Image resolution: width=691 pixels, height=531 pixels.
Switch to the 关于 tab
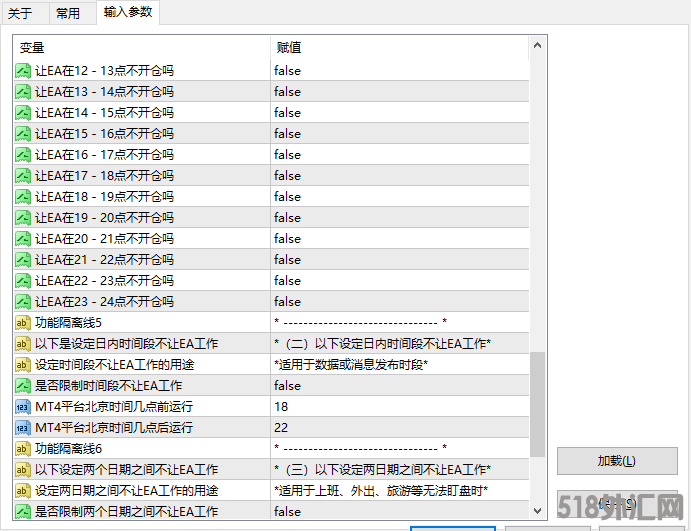pos(20,13)
